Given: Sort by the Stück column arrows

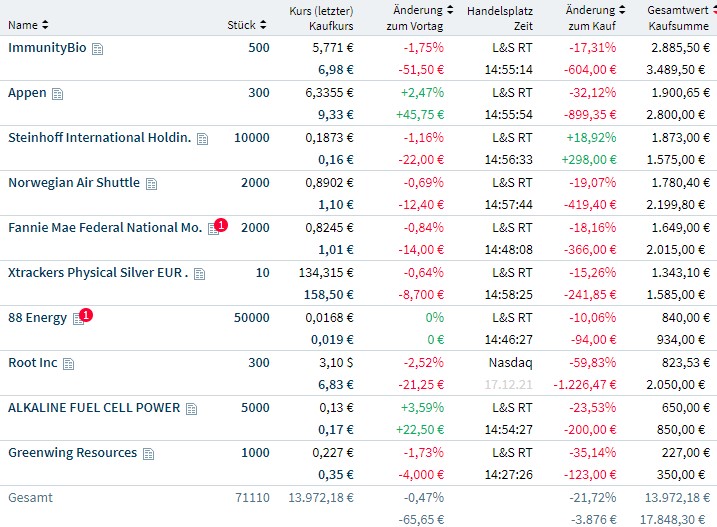Looking at the screenshot, I should 263,24.
